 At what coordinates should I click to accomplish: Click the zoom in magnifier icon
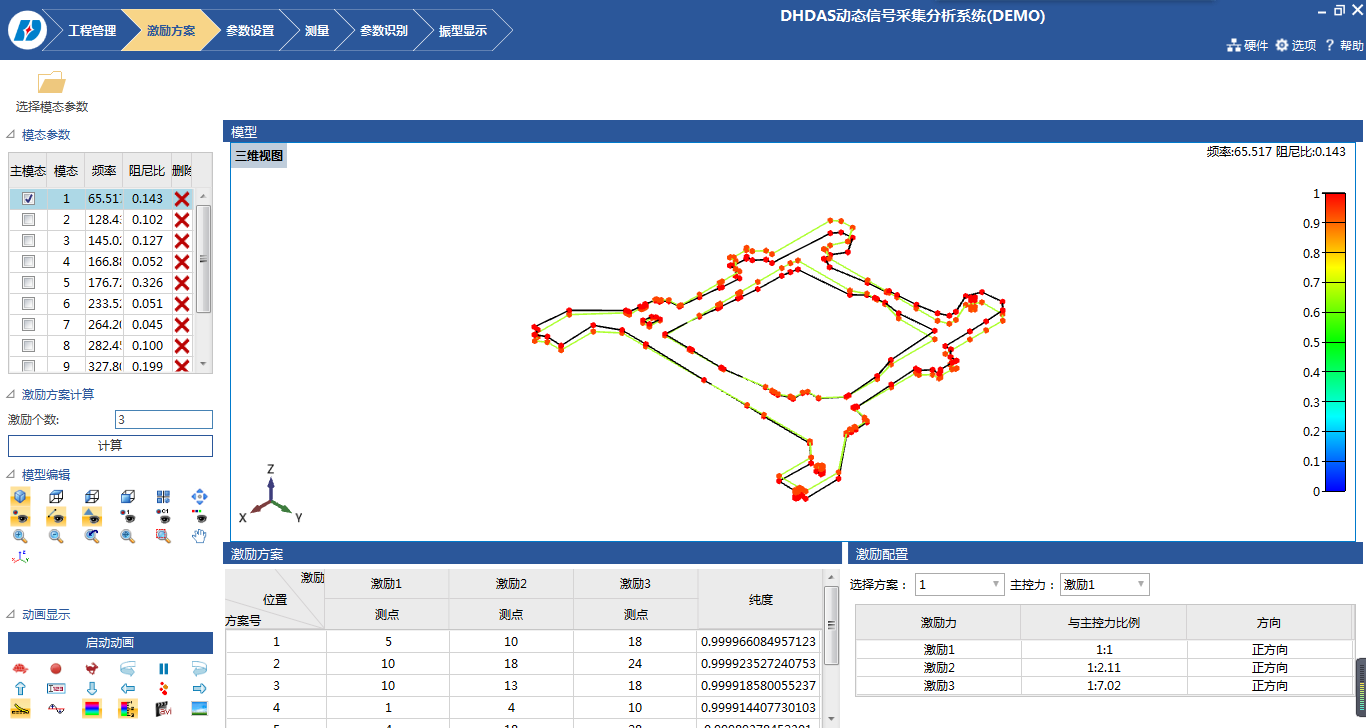point(20,536)
